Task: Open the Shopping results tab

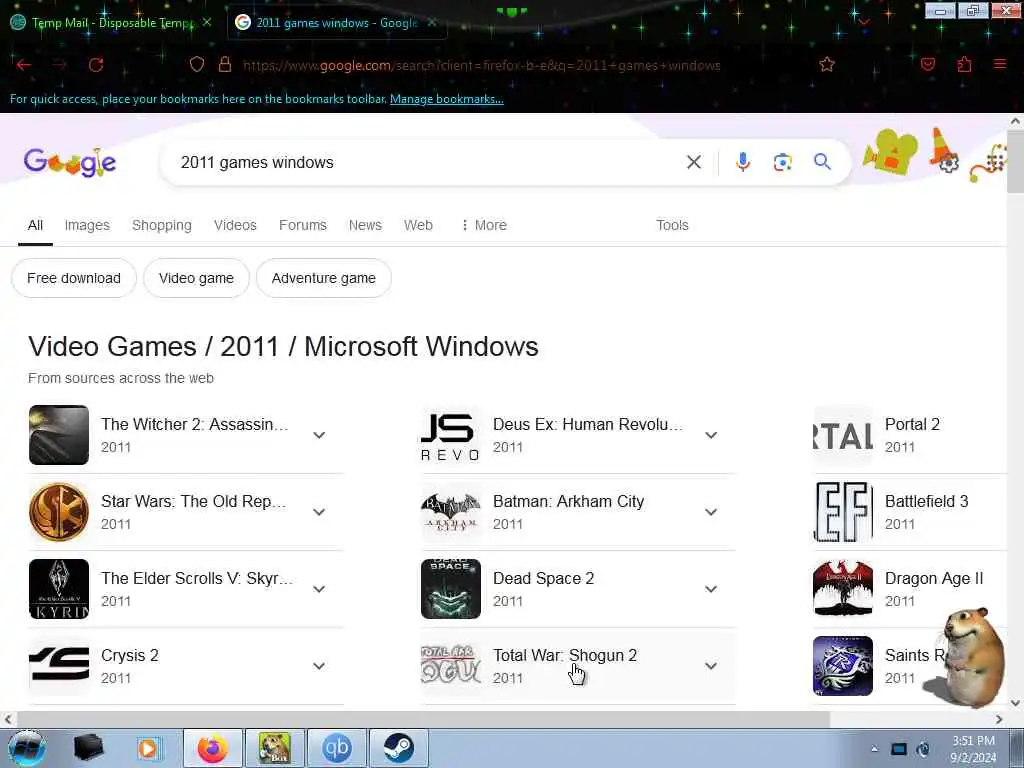Action: (x=162, y=225)
